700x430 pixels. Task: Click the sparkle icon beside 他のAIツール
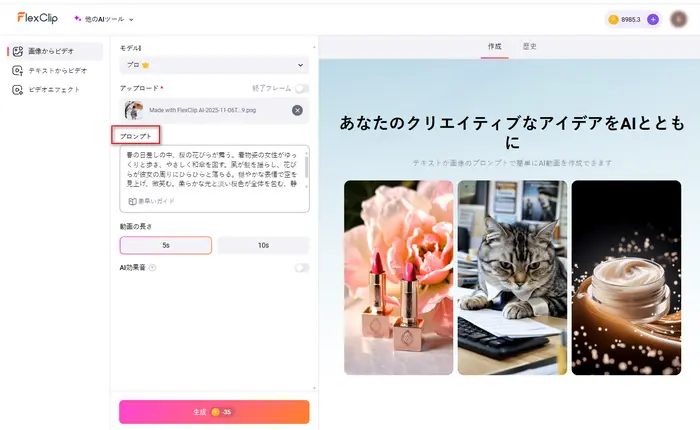[78, 19]
